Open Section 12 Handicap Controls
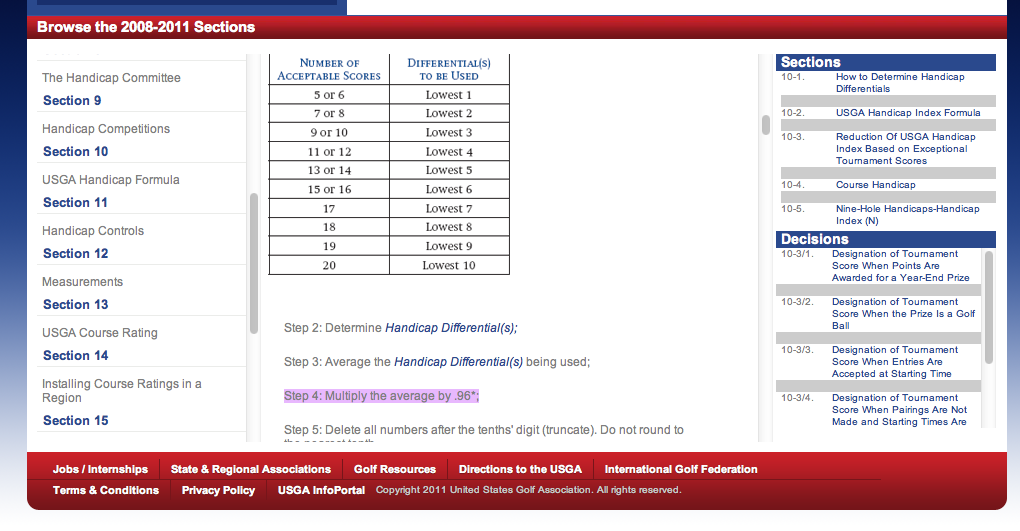Viewport: 1020px width, 531px height. tap(75, 253)
